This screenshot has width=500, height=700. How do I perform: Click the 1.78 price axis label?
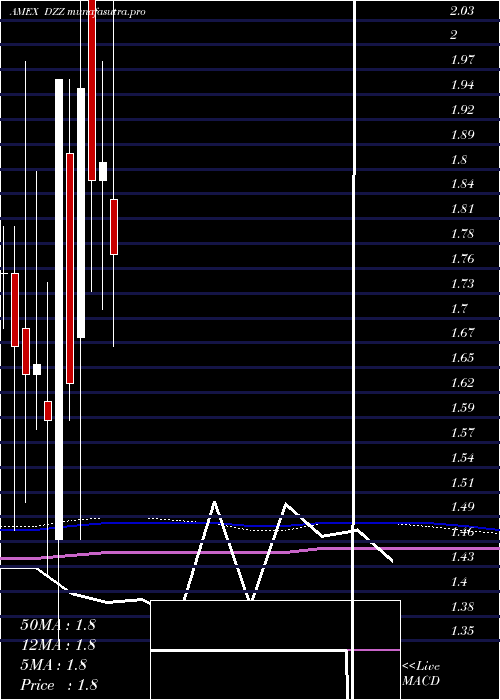462,234
